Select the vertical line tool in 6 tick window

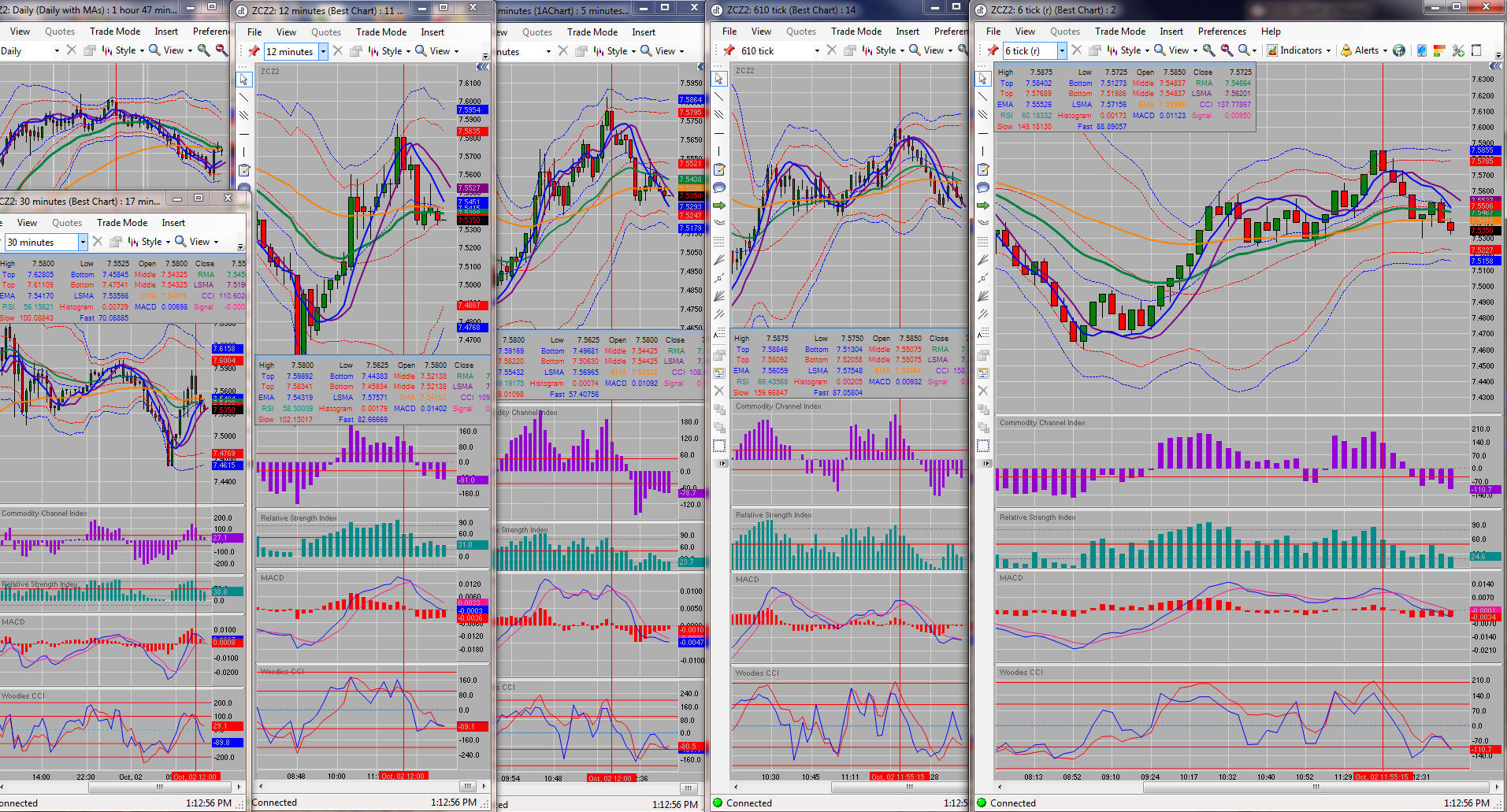coord(982,151)
